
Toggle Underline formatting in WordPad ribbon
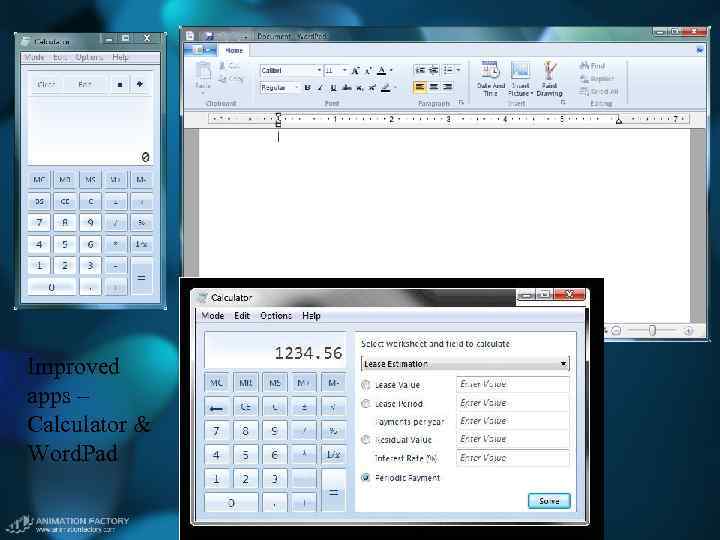333,88
